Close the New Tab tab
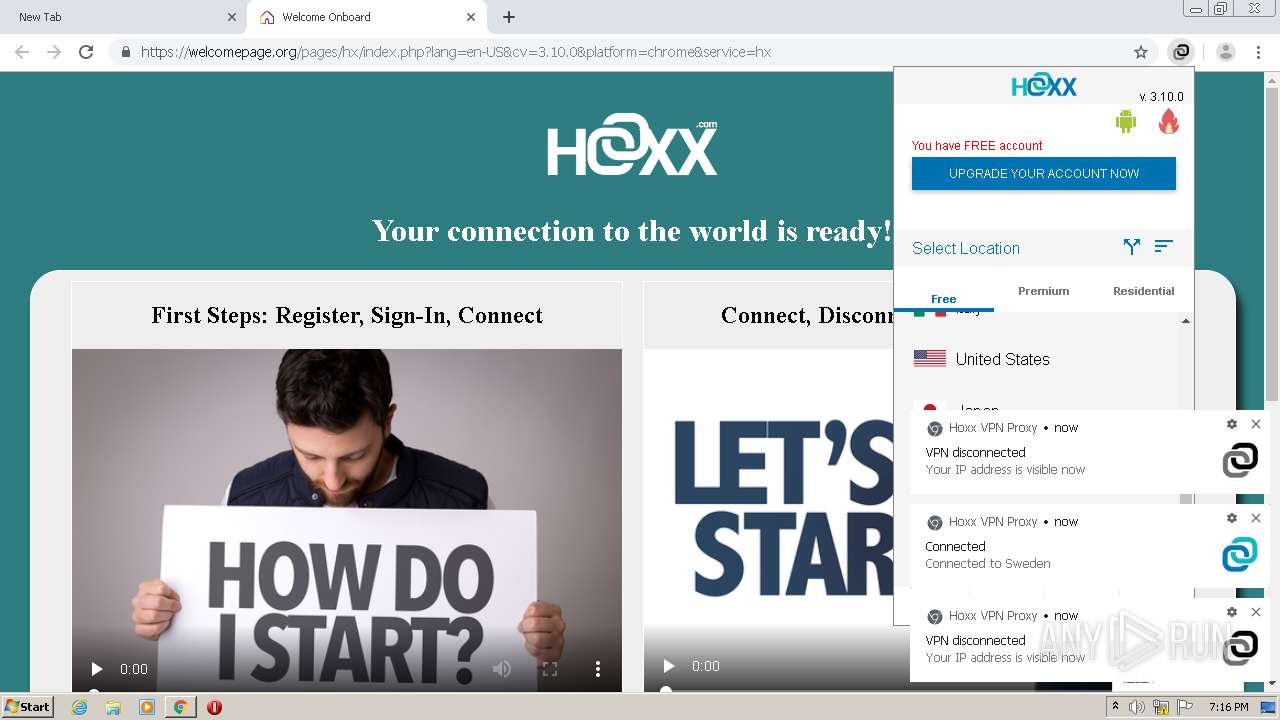This screenshot has width=1280, height=720. coord(231,17)
